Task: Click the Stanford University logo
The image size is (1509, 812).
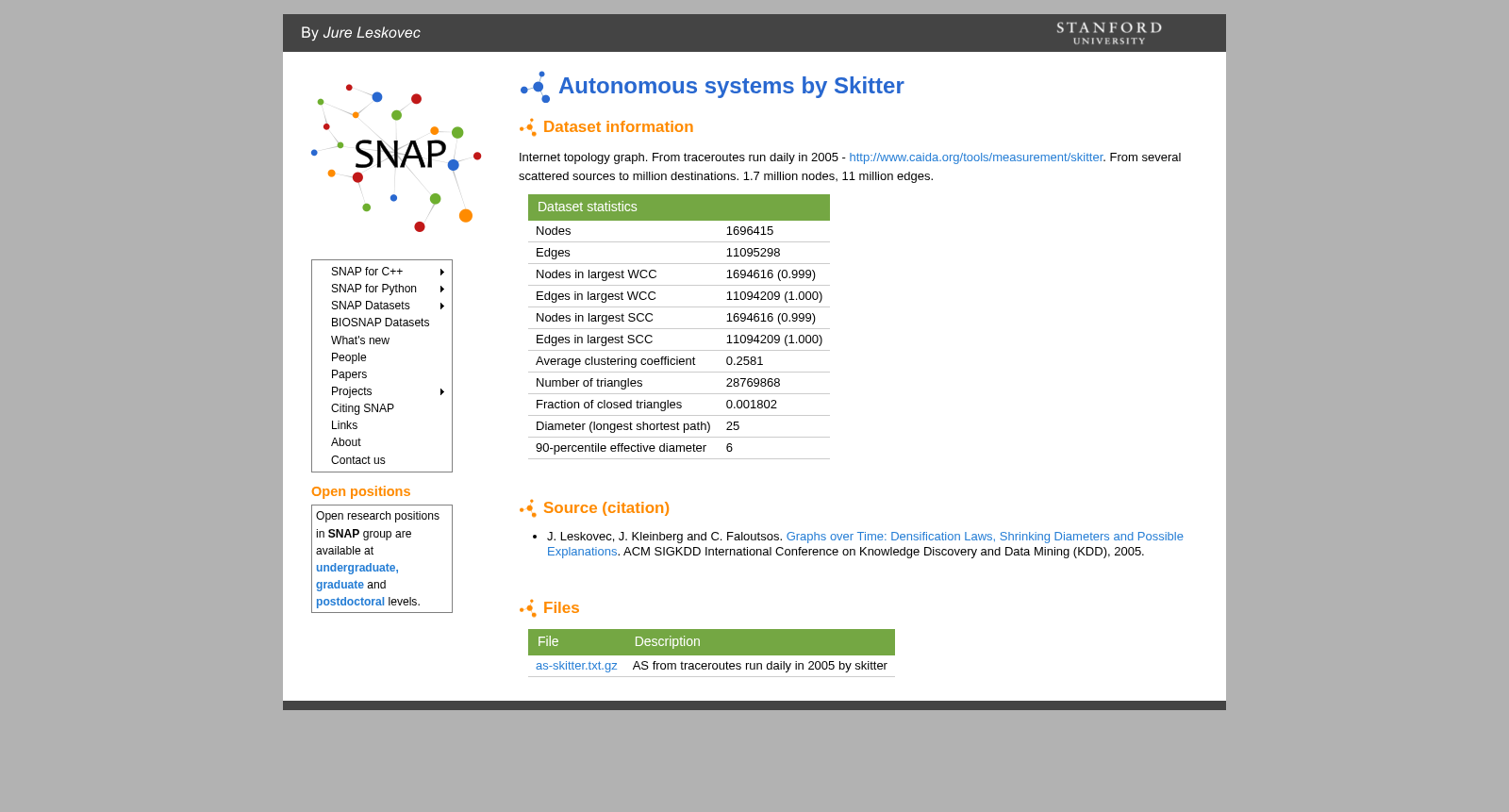Action: pos(1109,33)
